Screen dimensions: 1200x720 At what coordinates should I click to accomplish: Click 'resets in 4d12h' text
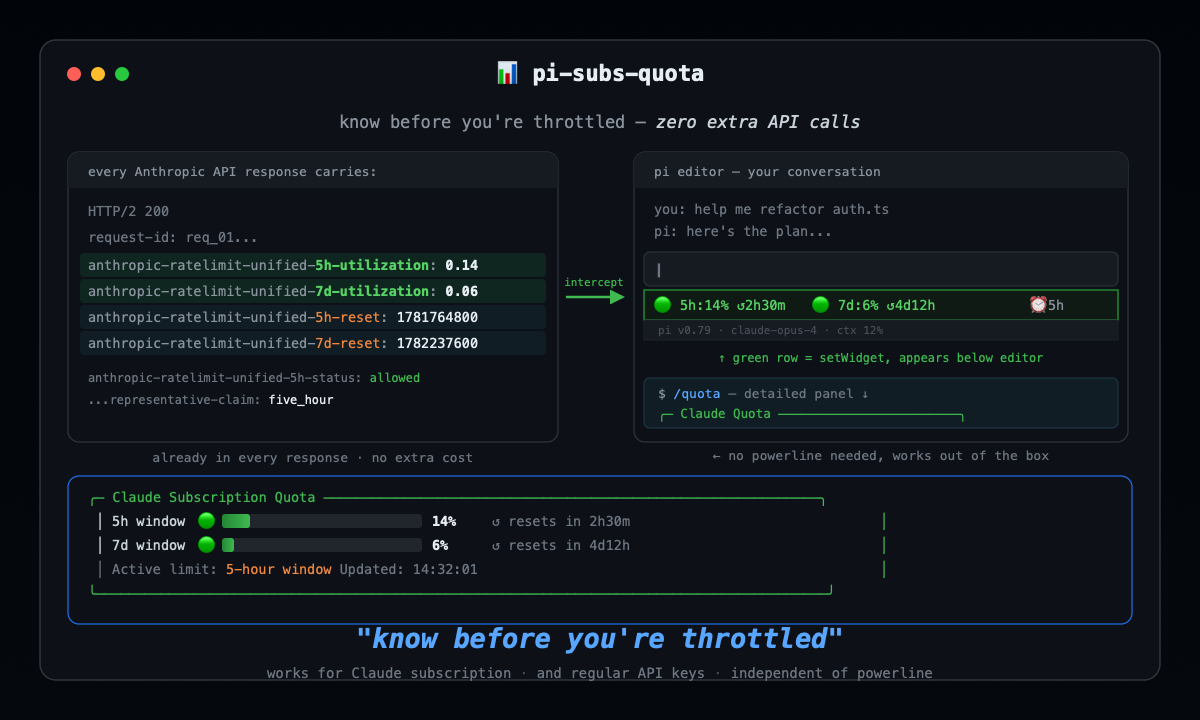(x=569, y=545)
